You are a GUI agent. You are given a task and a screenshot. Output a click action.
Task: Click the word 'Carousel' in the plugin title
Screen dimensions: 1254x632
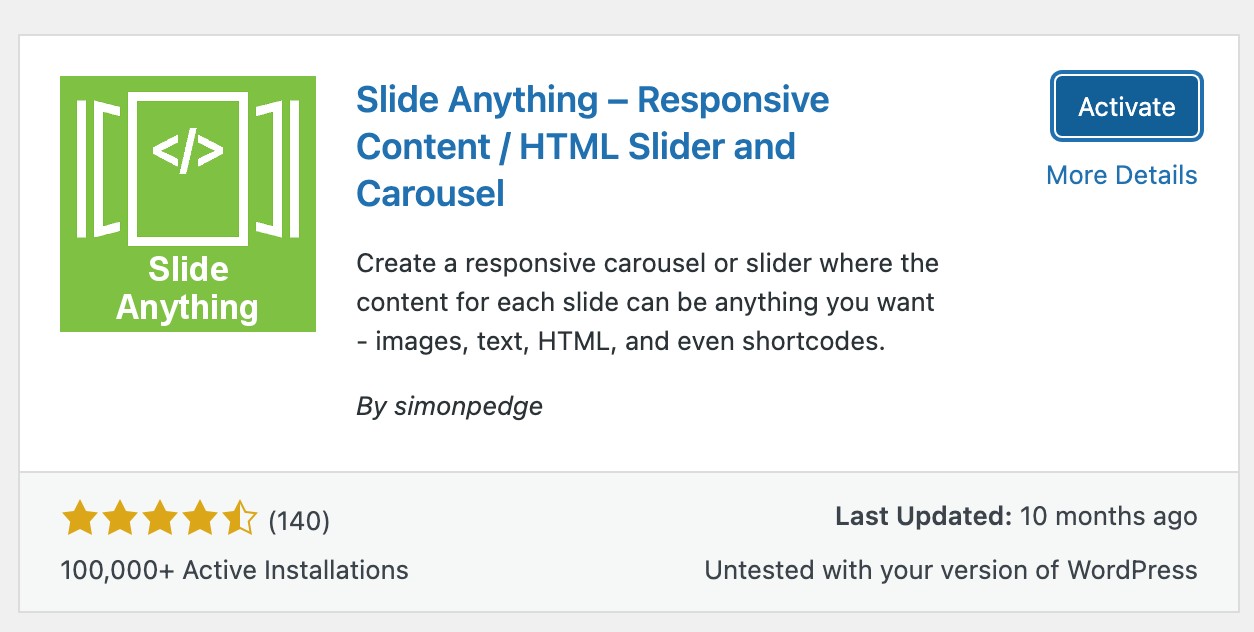[x=431, y=193]
